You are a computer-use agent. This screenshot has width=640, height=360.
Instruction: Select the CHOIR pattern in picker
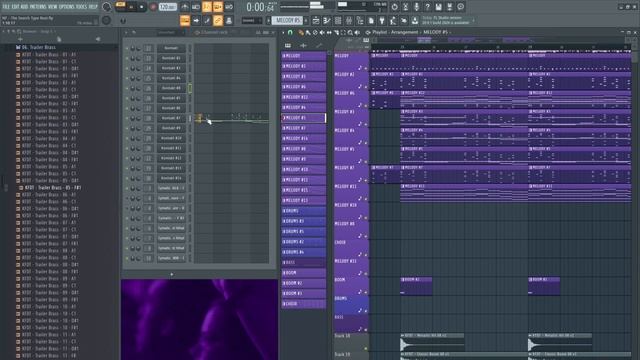click(x=303, y=304)
